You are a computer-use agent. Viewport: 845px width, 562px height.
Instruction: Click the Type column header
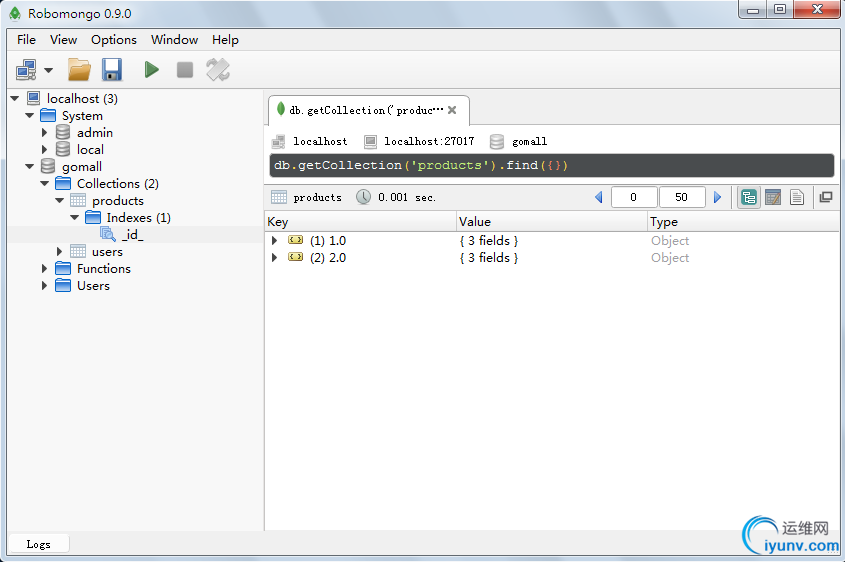click(x=743, y=222)
